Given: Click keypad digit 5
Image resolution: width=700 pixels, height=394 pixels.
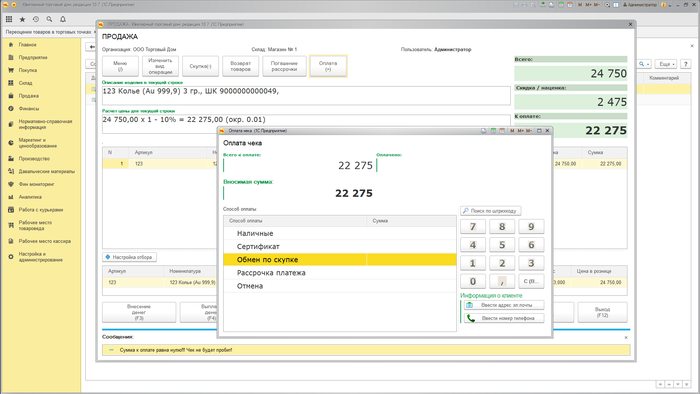Looking at the screenshot, I should [502, 245].
